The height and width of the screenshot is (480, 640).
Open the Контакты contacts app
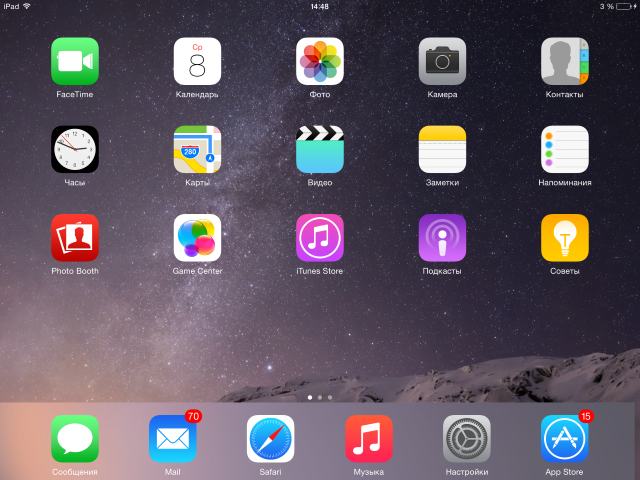[564, 61]
